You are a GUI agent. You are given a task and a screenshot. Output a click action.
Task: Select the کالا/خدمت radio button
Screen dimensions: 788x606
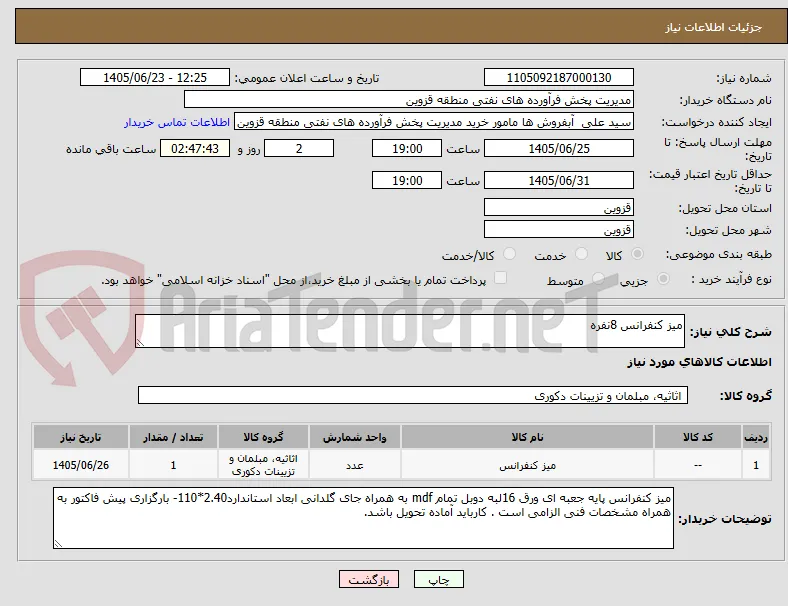pos(510,254)
